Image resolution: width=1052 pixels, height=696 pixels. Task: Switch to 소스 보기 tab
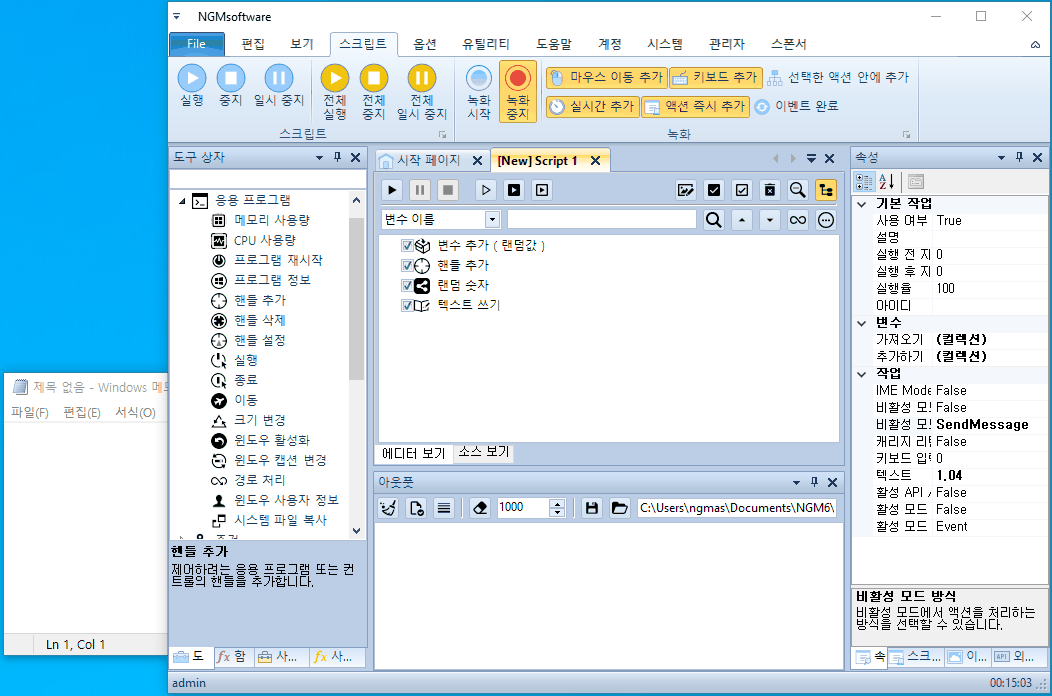484,452
